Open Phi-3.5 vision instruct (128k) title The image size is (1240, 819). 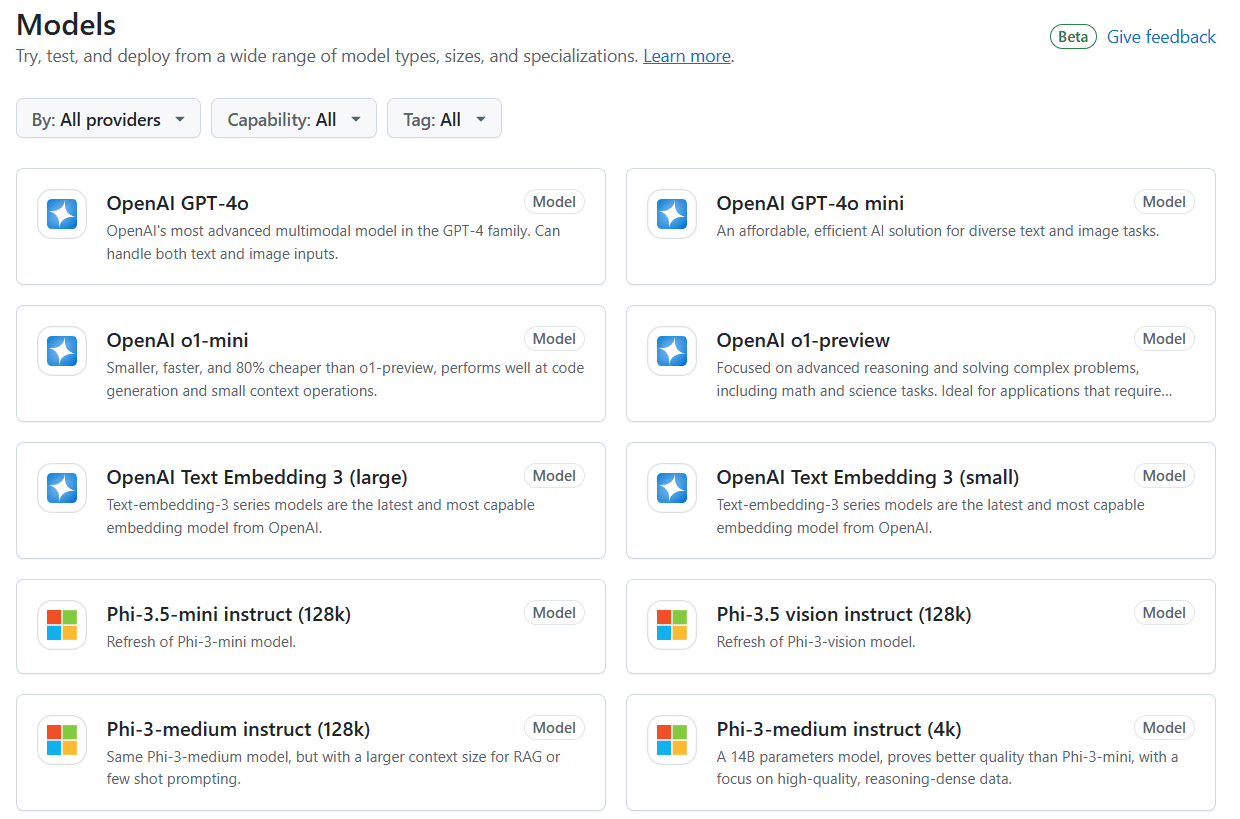point(844,614)
